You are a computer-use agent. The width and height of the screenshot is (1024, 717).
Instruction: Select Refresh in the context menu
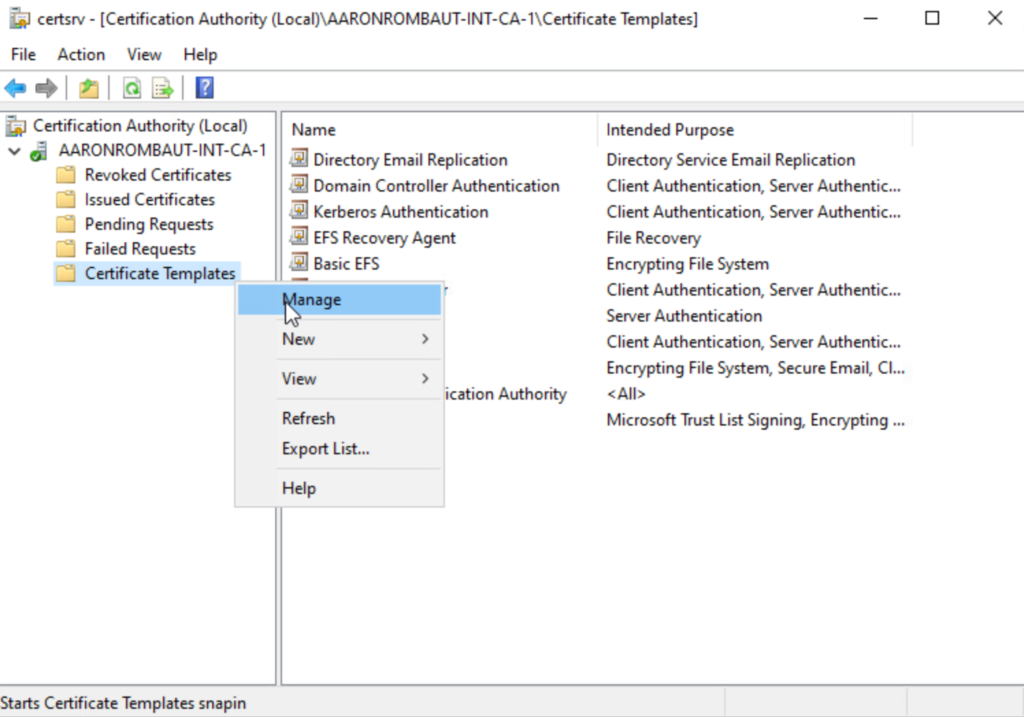(x=308, y=419)
